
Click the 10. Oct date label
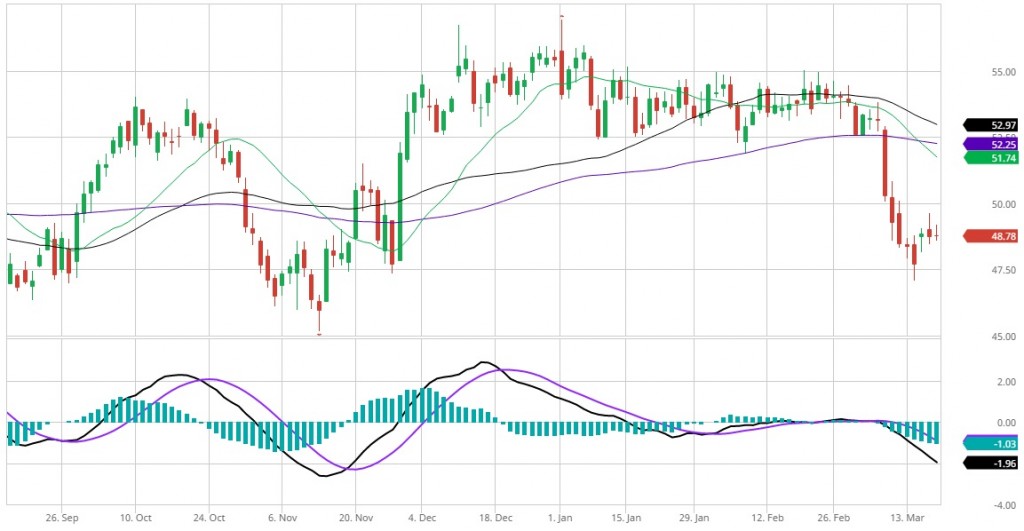[x=135, y=517]
